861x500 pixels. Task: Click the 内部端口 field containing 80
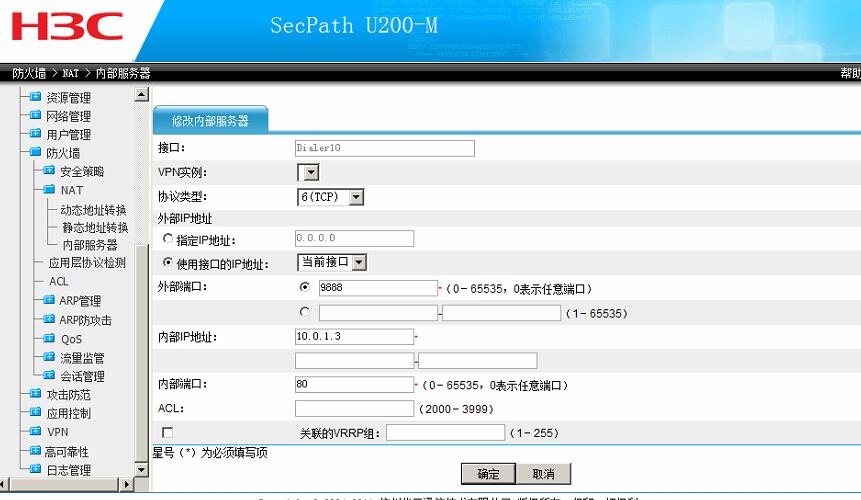pos(354,384)
